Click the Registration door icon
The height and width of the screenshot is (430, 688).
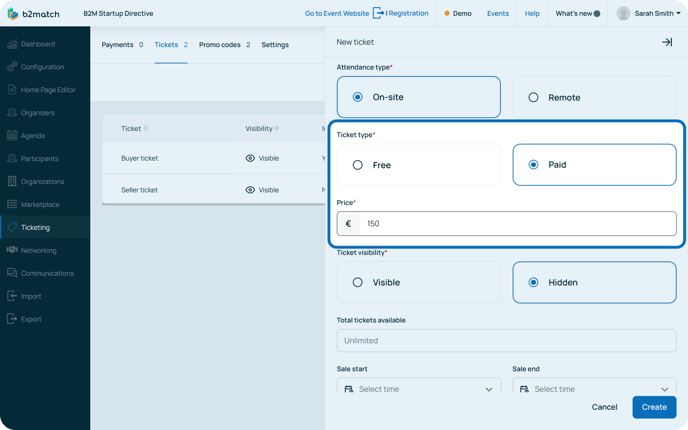click(x=378, y=13)
